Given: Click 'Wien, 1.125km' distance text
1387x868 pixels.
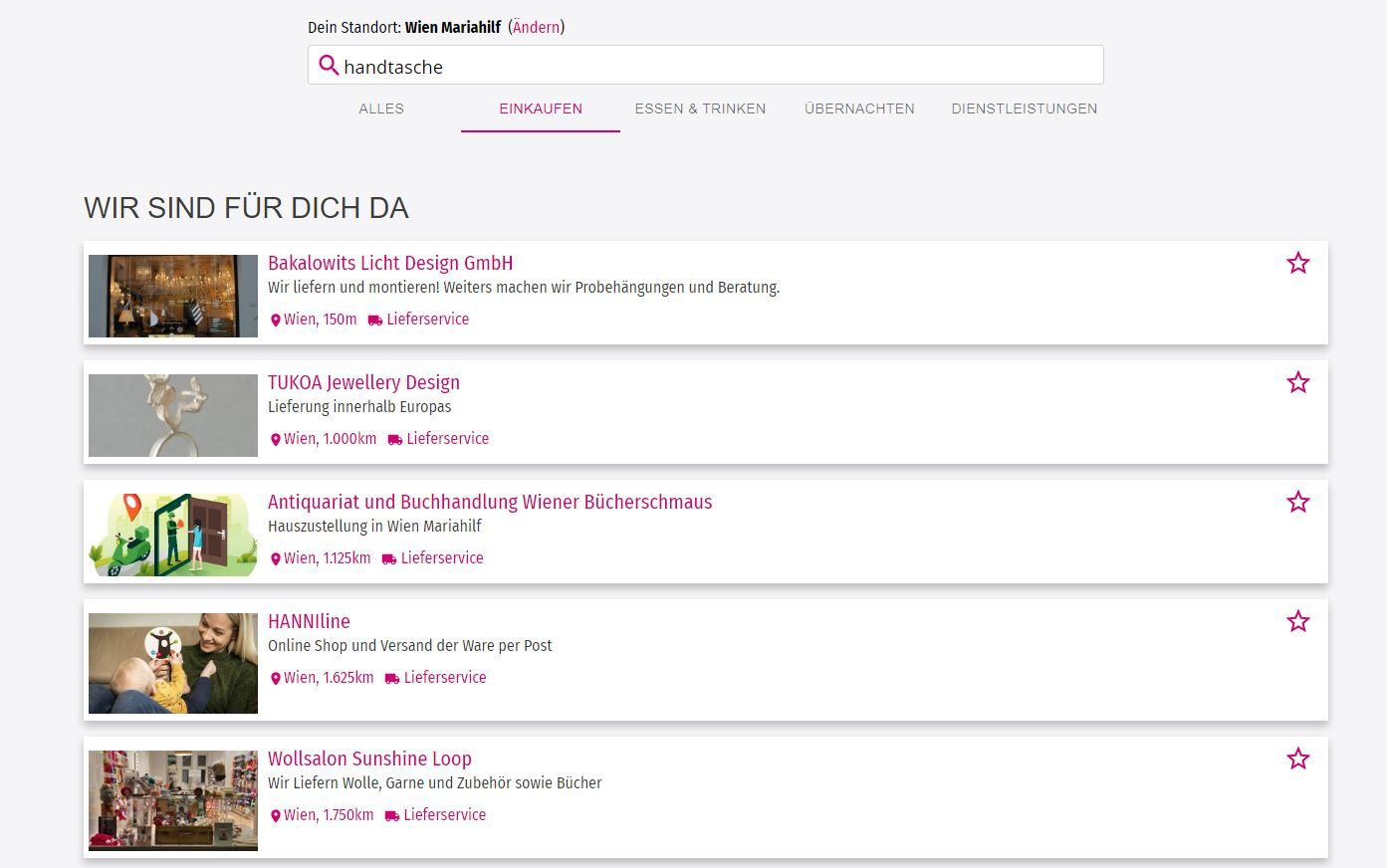Looking at the screenshot, I should (327, 558).
